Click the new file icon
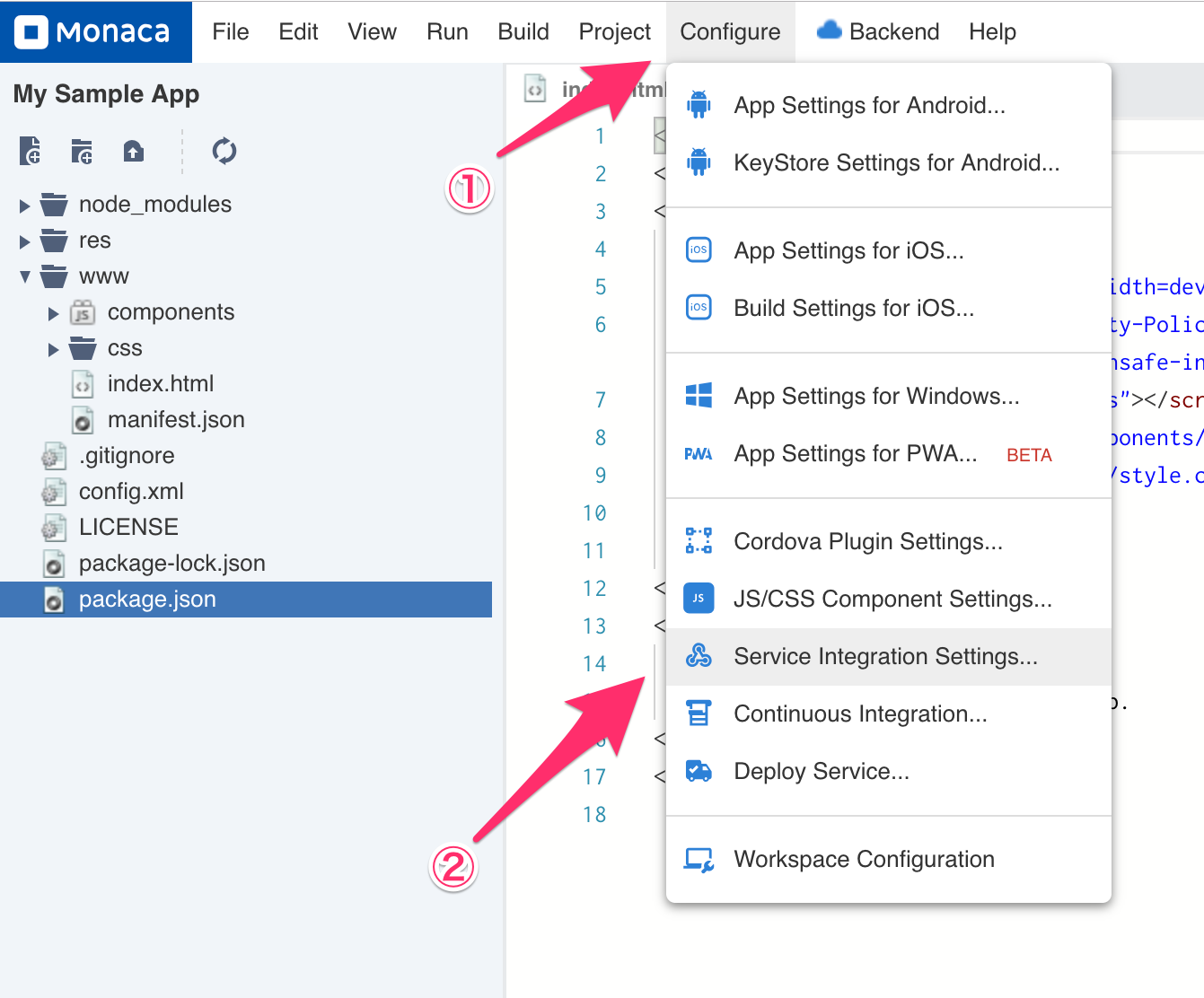 (30, 151)
